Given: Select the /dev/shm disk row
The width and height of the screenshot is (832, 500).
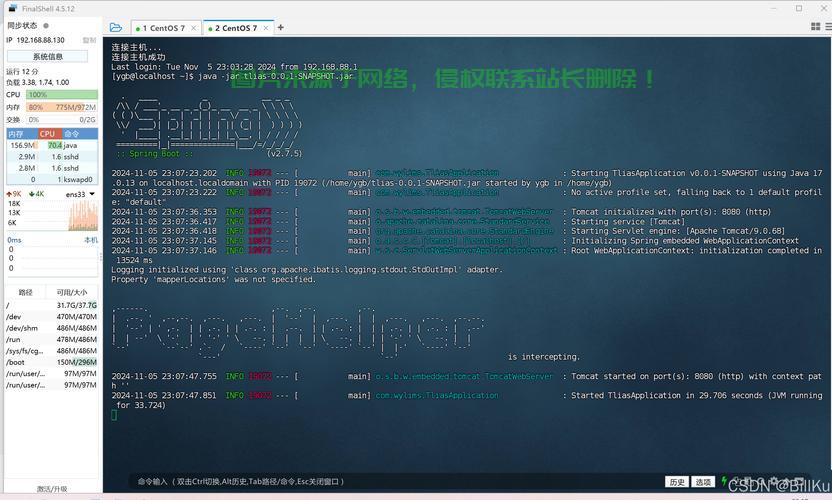Looking at the screenshot, I should (x=51, y=328).
